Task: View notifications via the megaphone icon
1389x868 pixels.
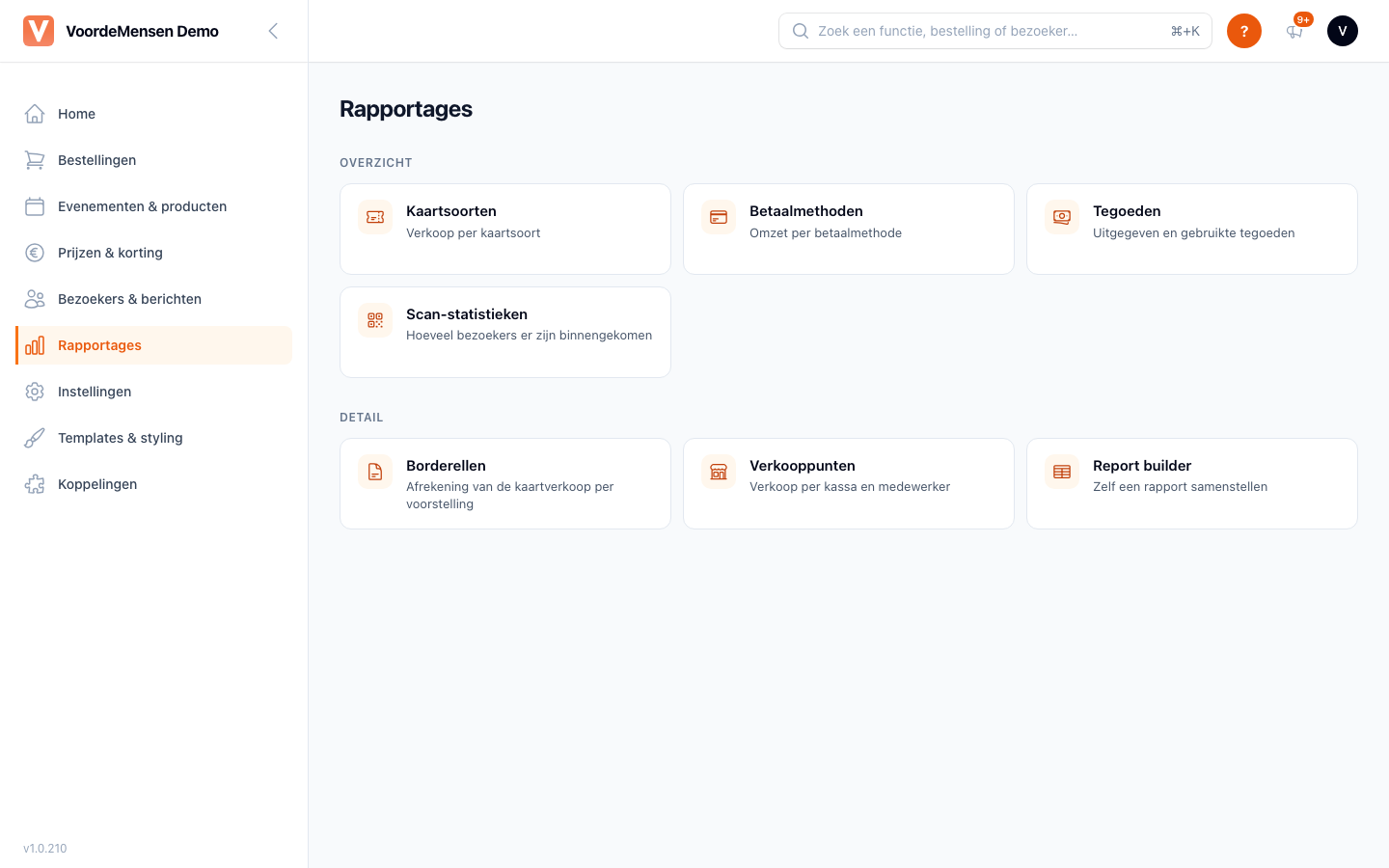Action: (x=1294, y=32)
